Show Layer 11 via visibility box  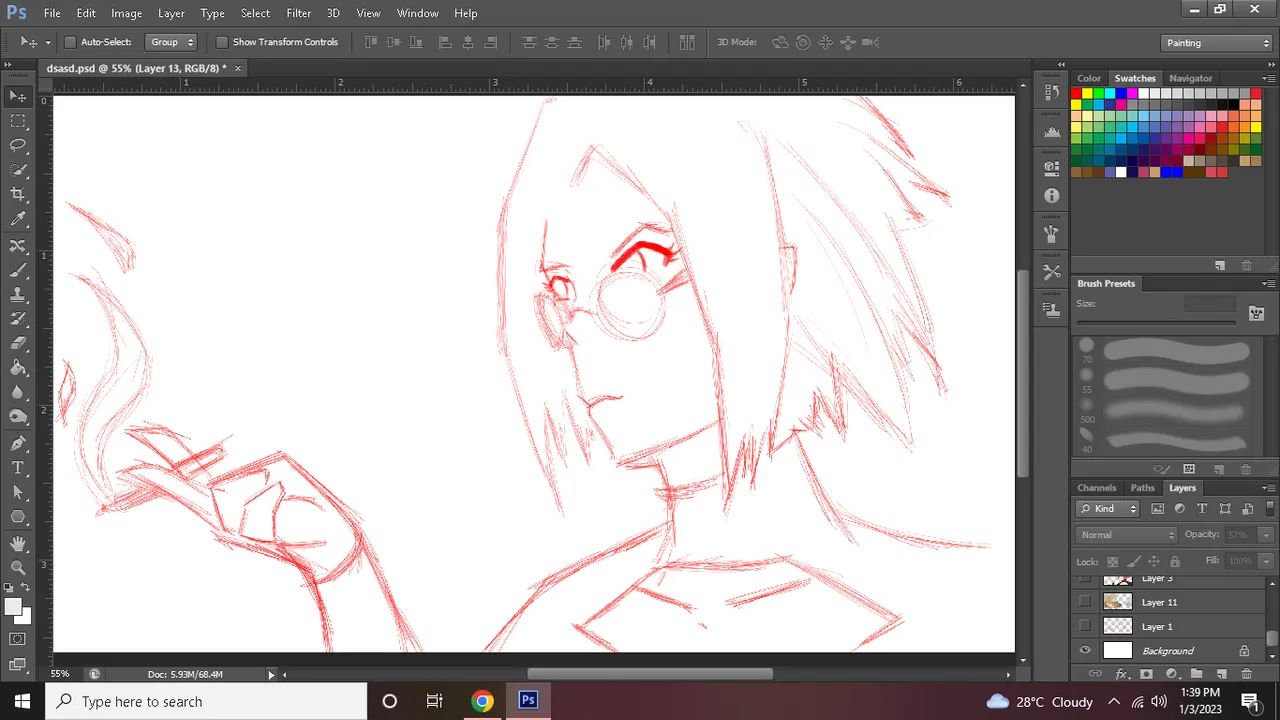tap(1085, 601)
